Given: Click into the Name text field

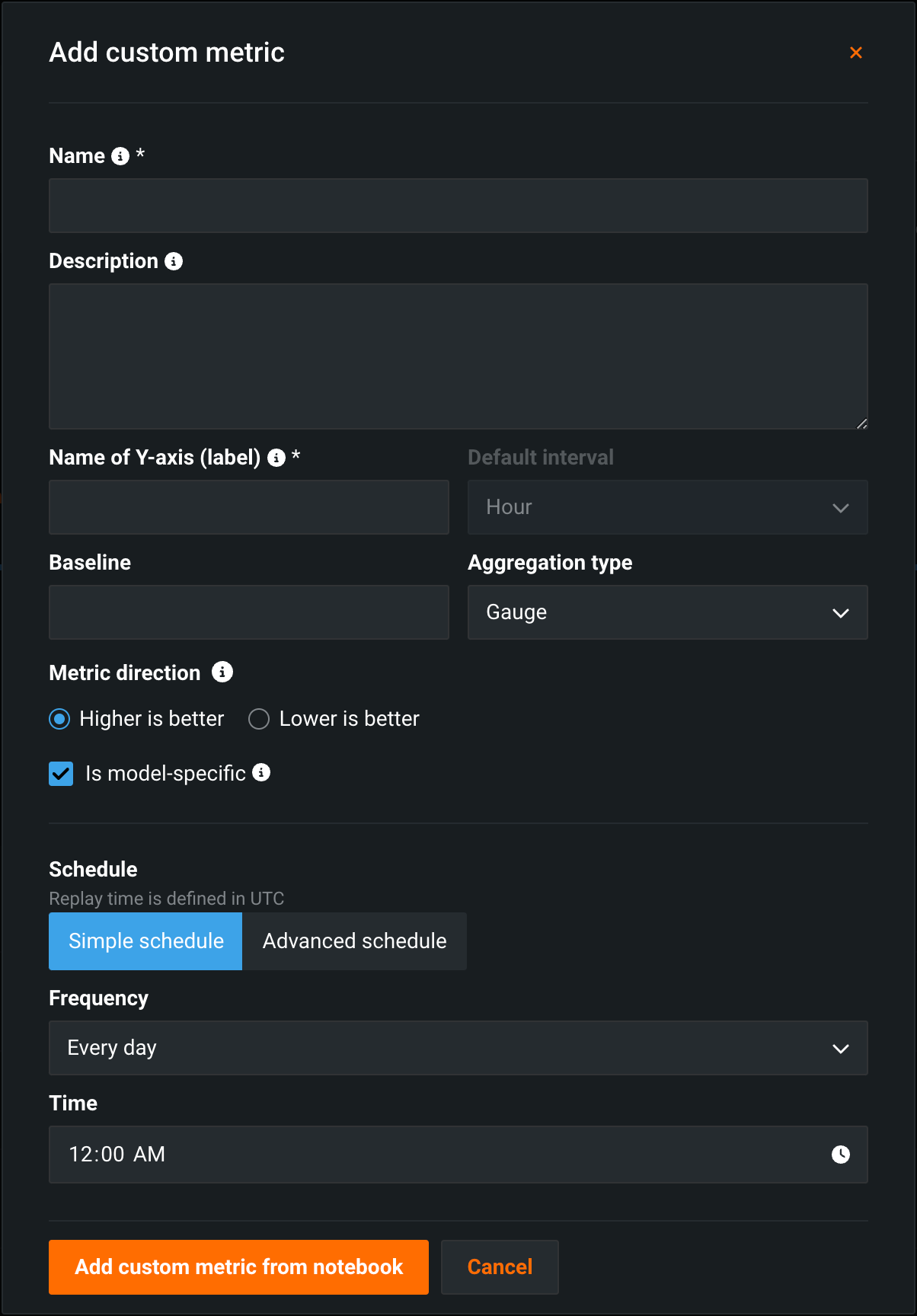Looking at the screenshot, I should coord(458,206).
